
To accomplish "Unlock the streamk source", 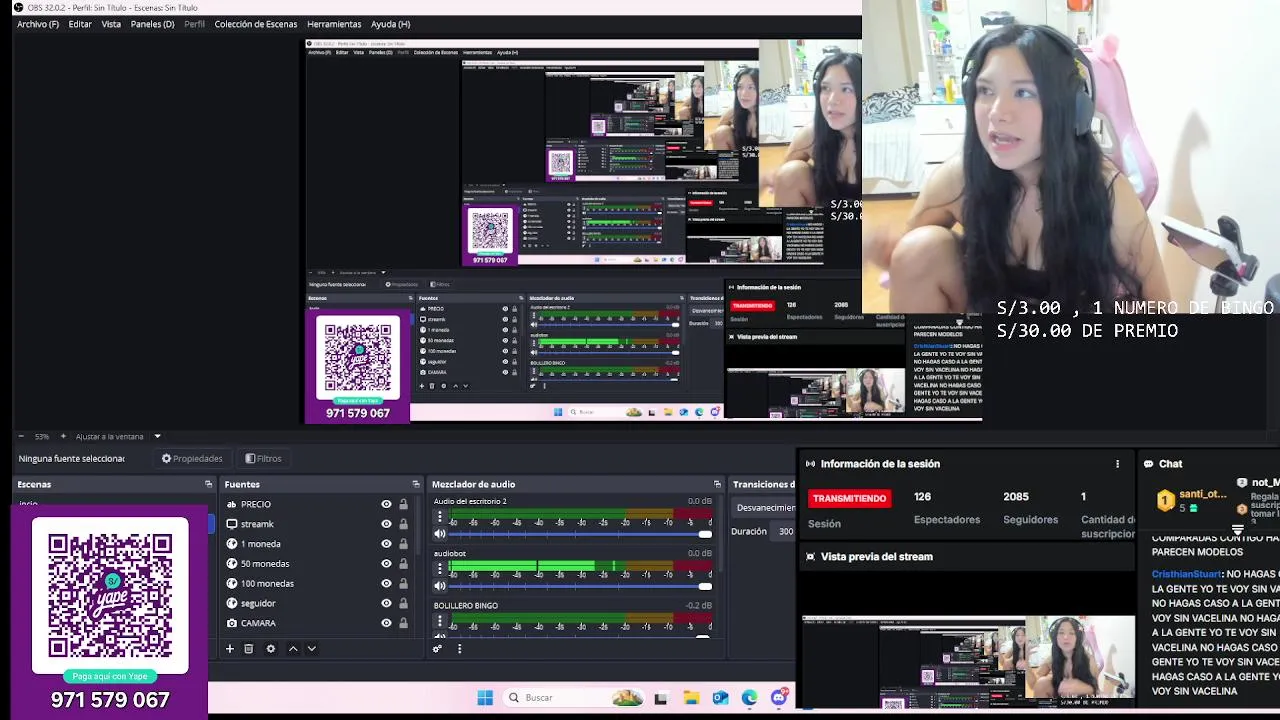I will click(404, 524).
